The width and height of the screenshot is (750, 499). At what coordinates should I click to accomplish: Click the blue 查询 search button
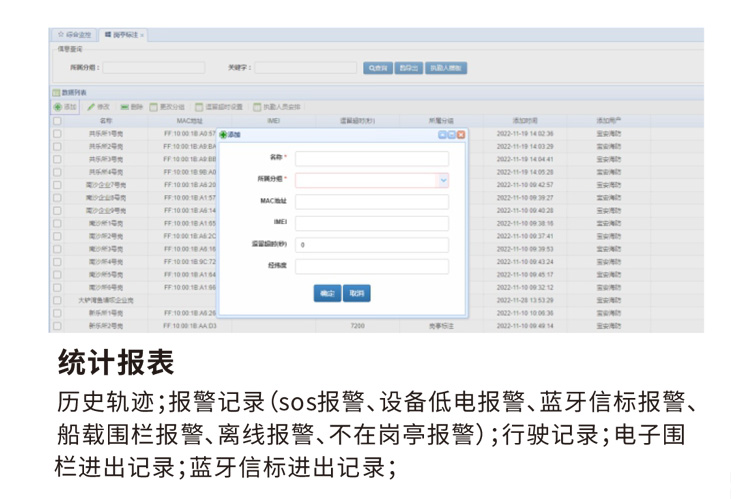(376, 68)
